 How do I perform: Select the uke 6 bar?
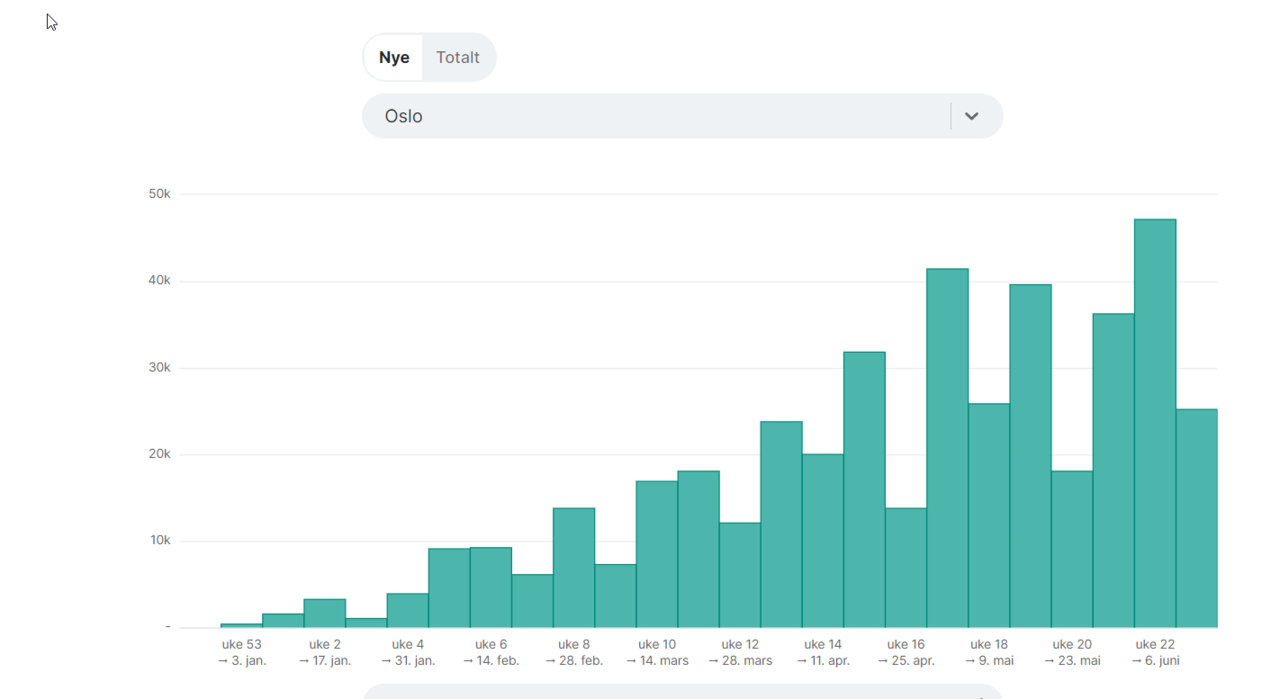click(491, 588)
